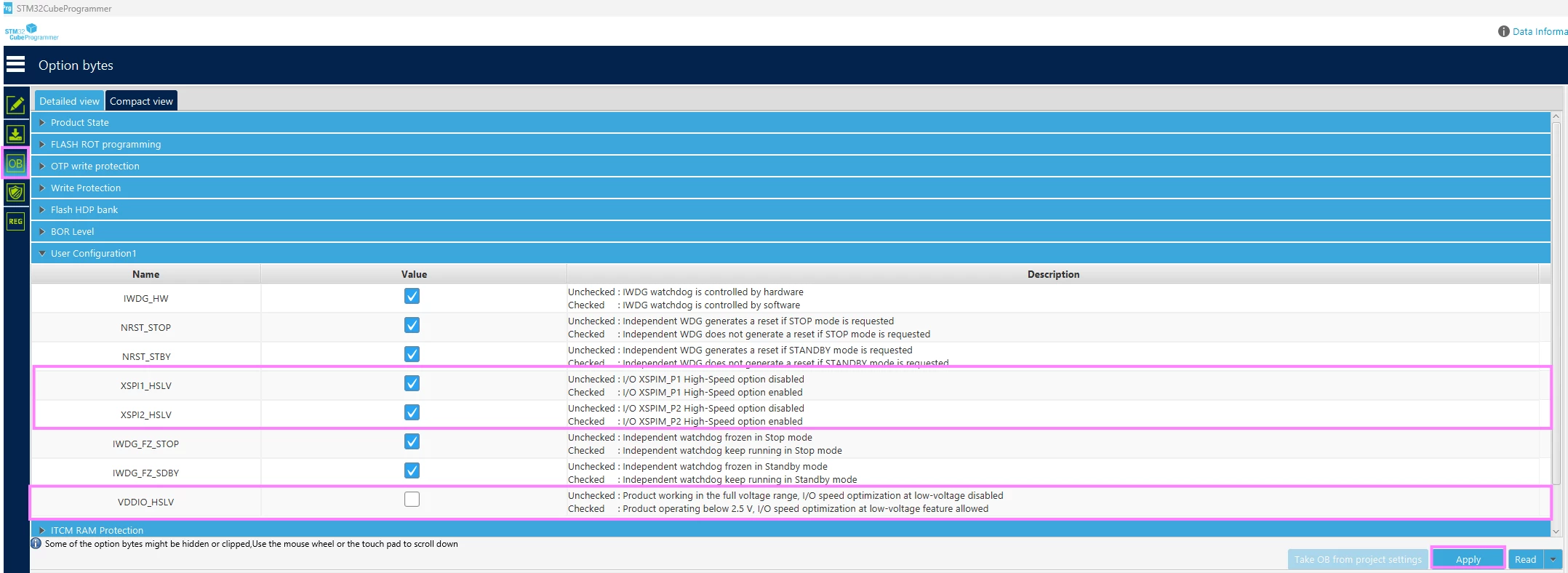Click the Value column header

click(x=414, y=274)
